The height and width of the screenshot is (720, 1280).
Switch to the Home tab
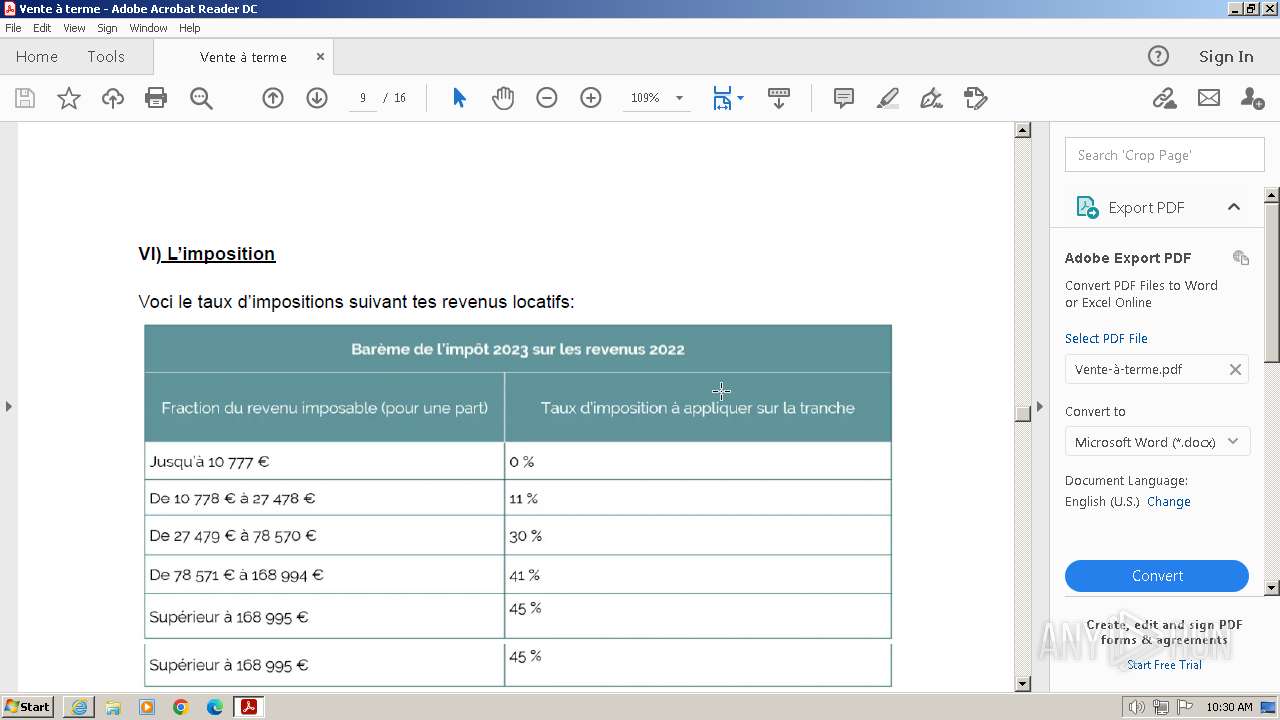point(37,56)
